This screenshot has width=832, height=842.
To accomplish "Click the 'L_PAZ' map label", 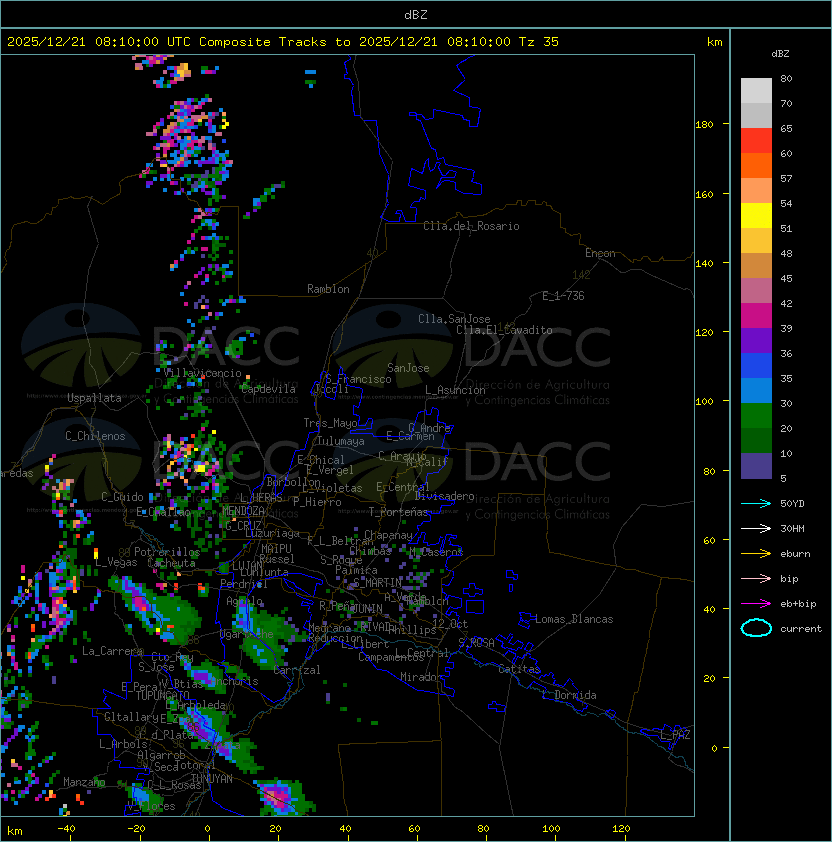I will [675, 735].
